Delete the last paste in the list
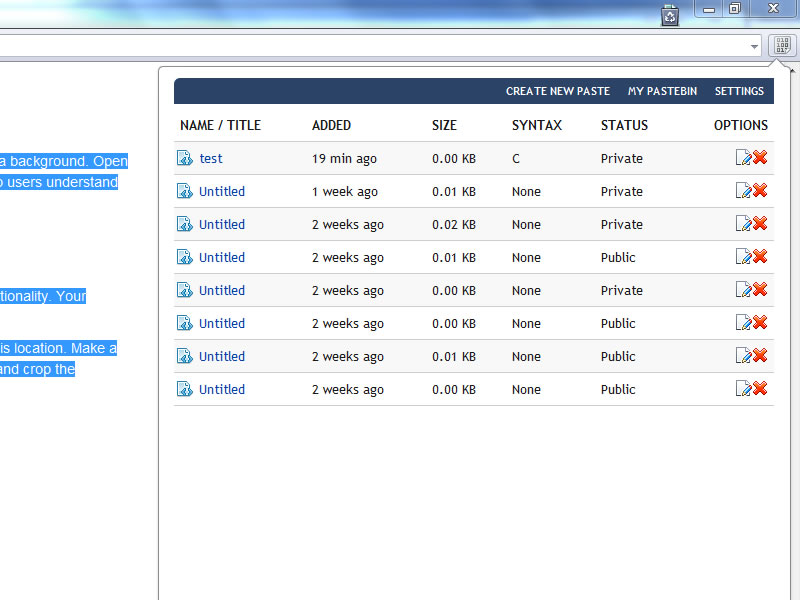Image resolution: width=800 pixels, height=600 pixels. tap(760, 389)
